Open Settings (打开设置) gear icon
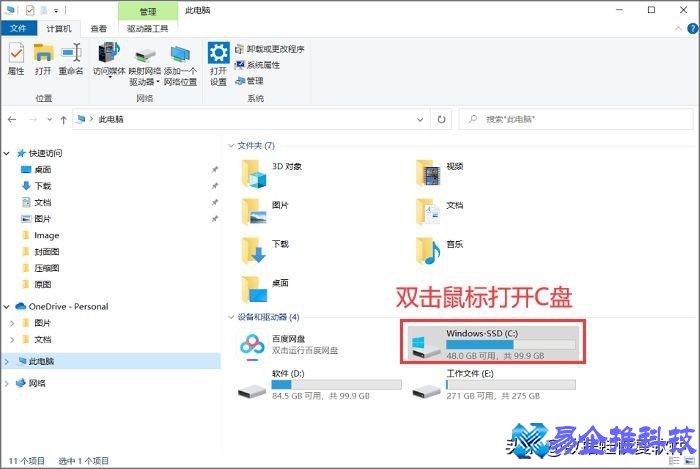This screenshot has height=469, width=700. pos(218,63)
